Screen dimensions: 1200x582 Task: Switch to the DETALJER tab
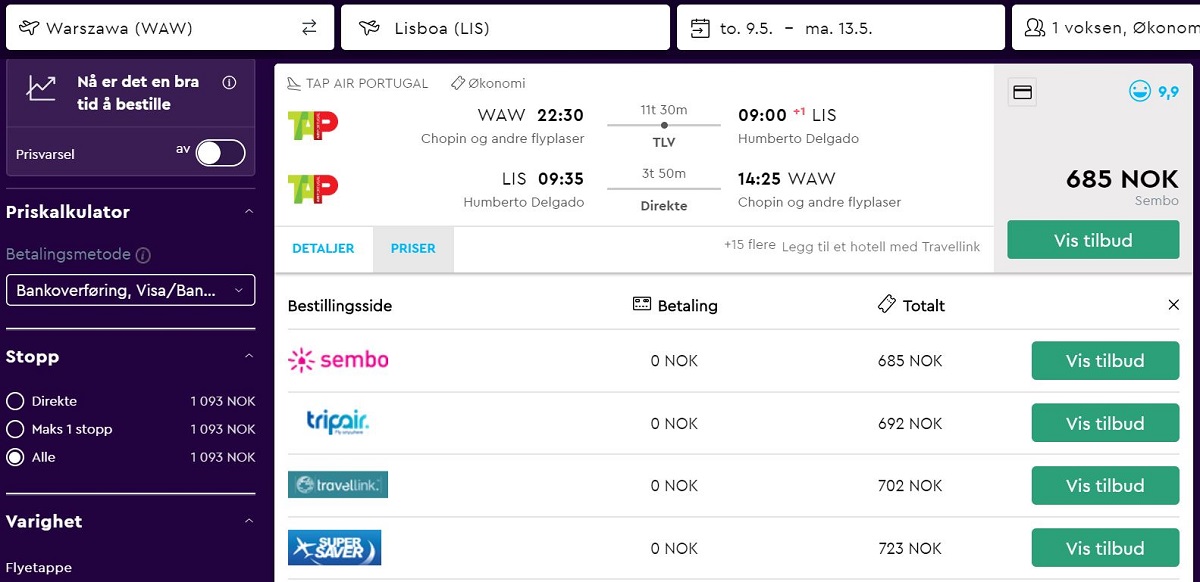point(323,249)
